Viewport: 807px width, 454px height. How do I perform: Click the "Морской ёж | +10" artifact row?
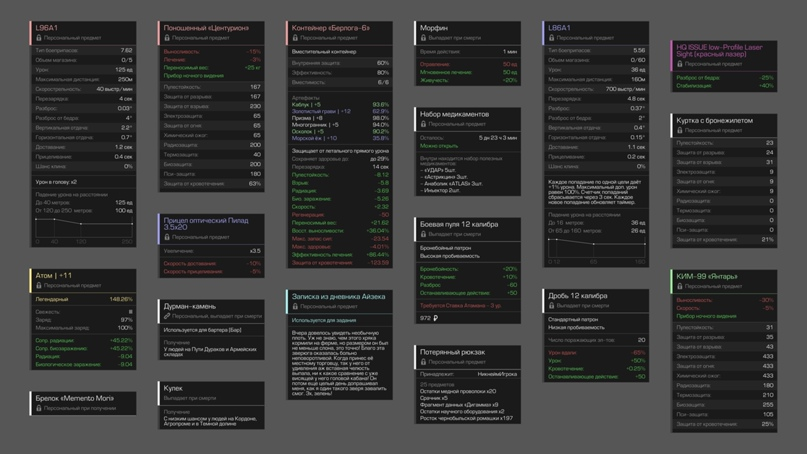(x=340, y=138)
